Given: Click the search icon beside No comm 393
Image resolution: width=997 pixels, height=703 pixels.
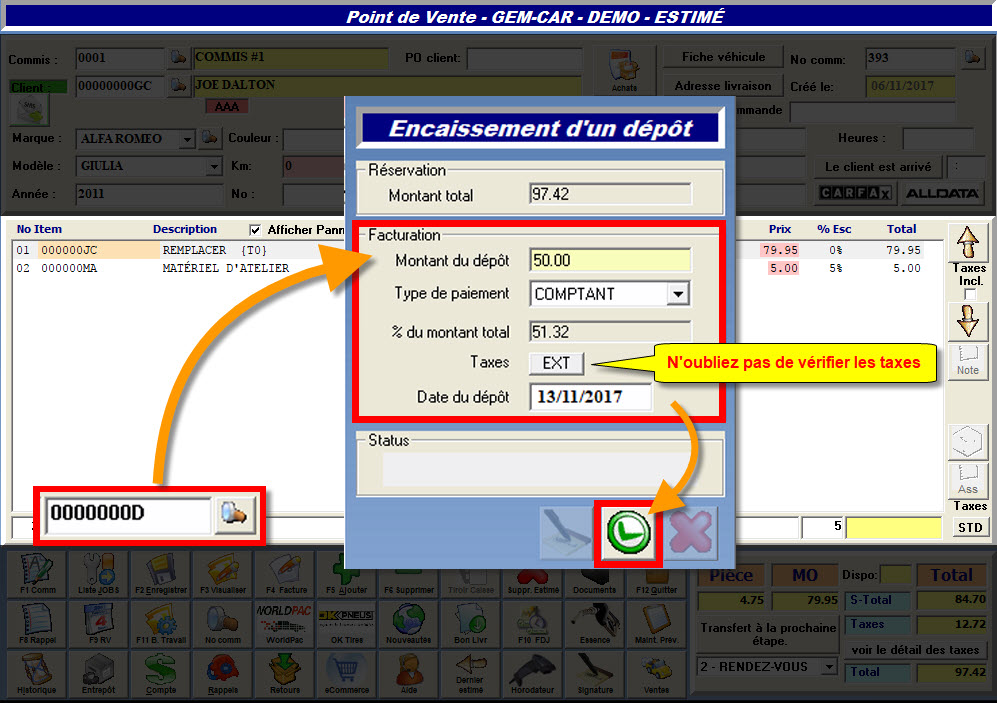Looking at the screenshot, I should 972,58.
